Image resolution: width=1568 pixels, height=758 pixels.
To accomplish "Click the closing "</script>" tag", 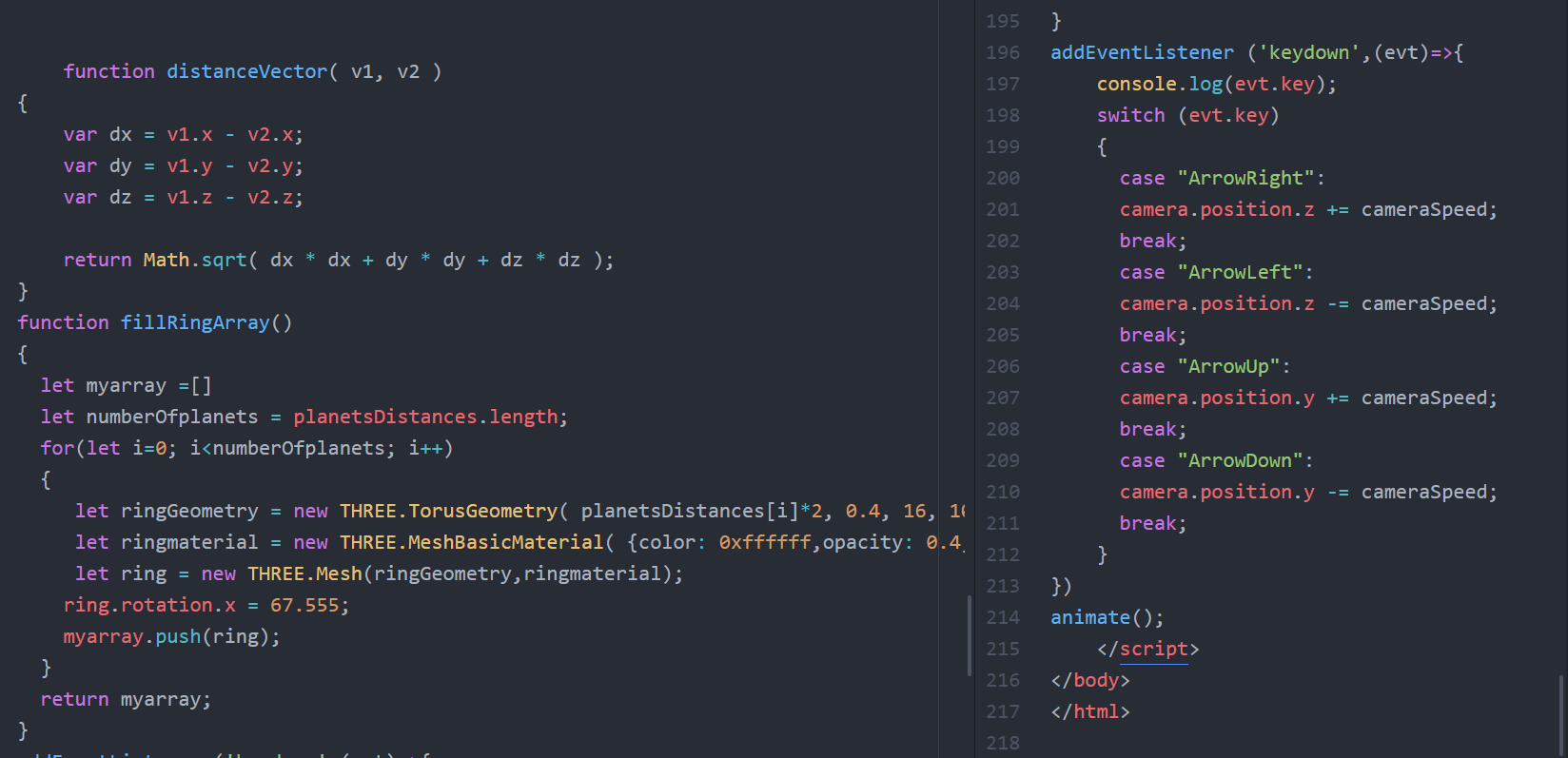I will [x=1147, y=649].
